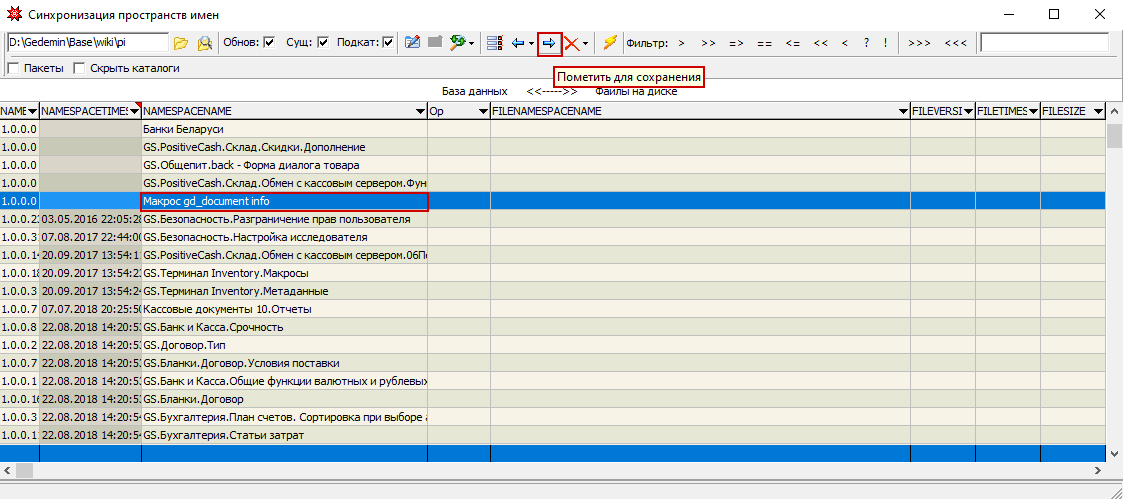Click the list view toolbar icon
This screenshot has height=499, width=1123.
pyautogui.click(x=493, y=43)
